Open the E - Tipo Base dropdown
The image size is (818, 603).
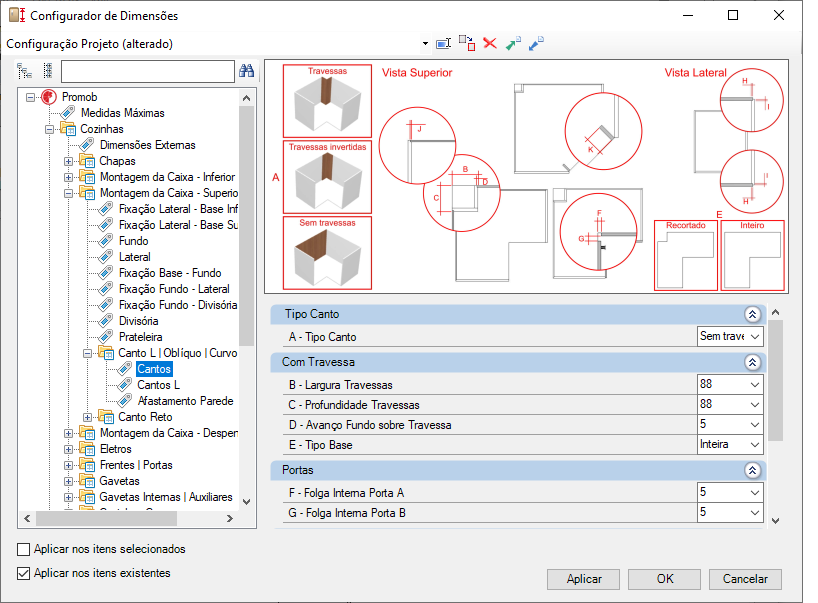click(x=755, y=445)
